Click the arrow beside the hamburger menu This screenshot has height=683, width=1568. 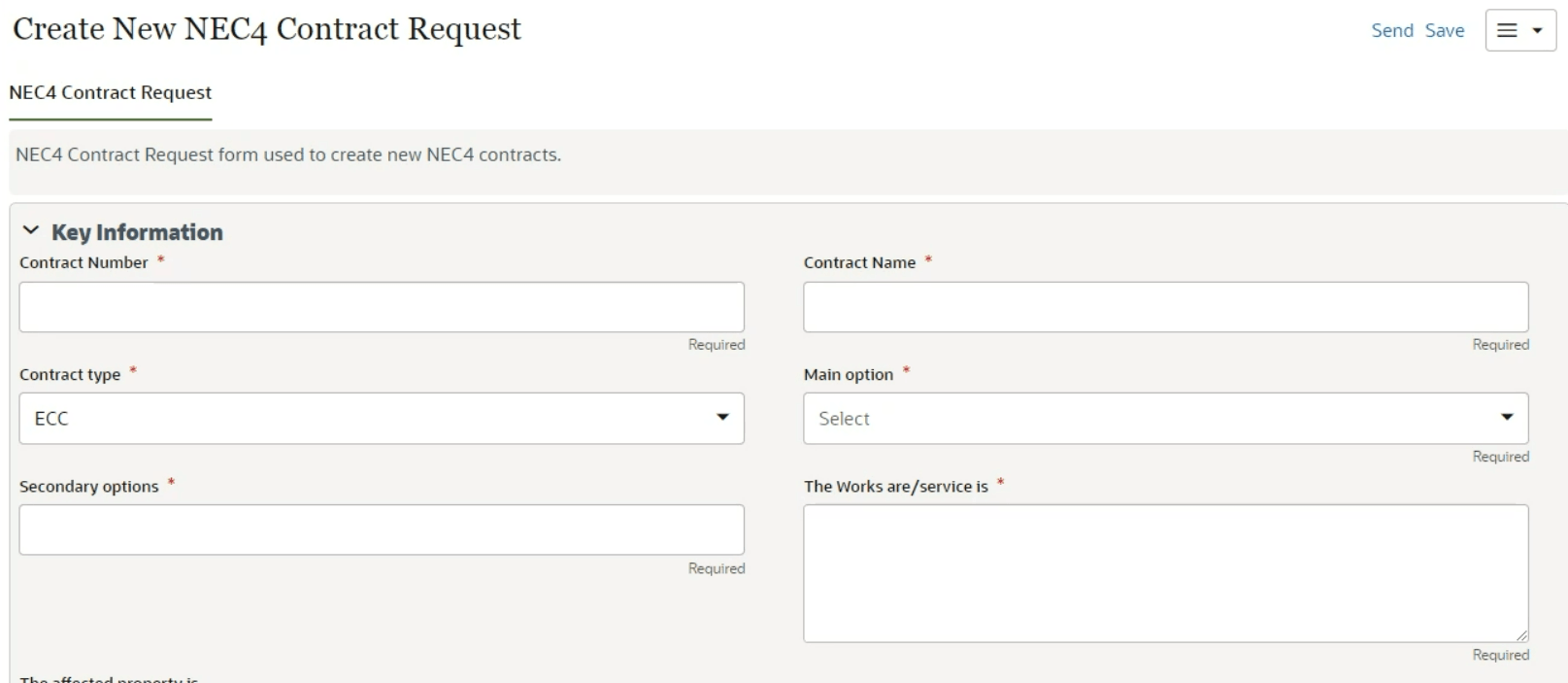(x=1537, y=30)
